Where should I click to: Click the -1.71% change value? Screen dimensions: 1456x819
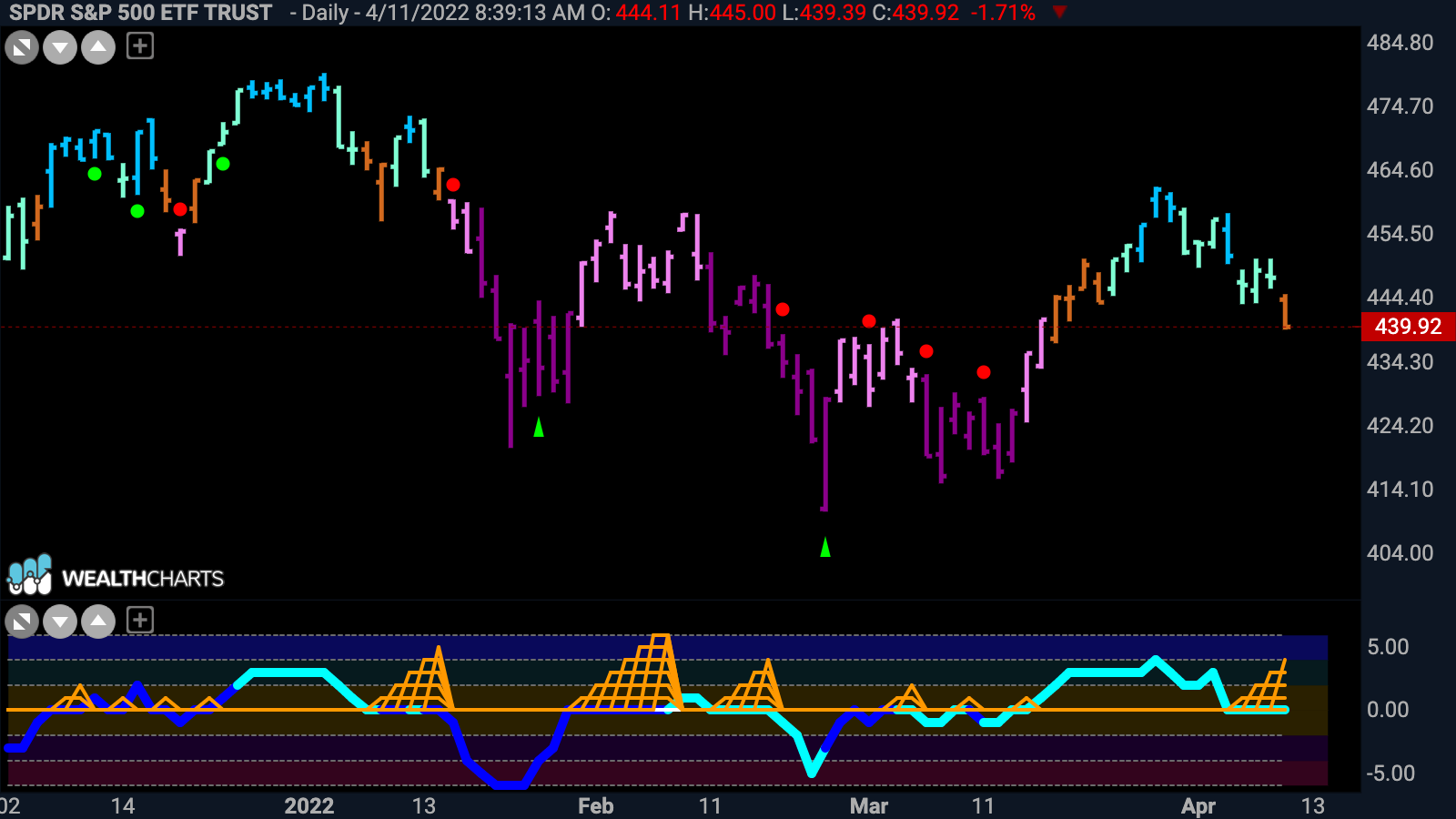1001,13
